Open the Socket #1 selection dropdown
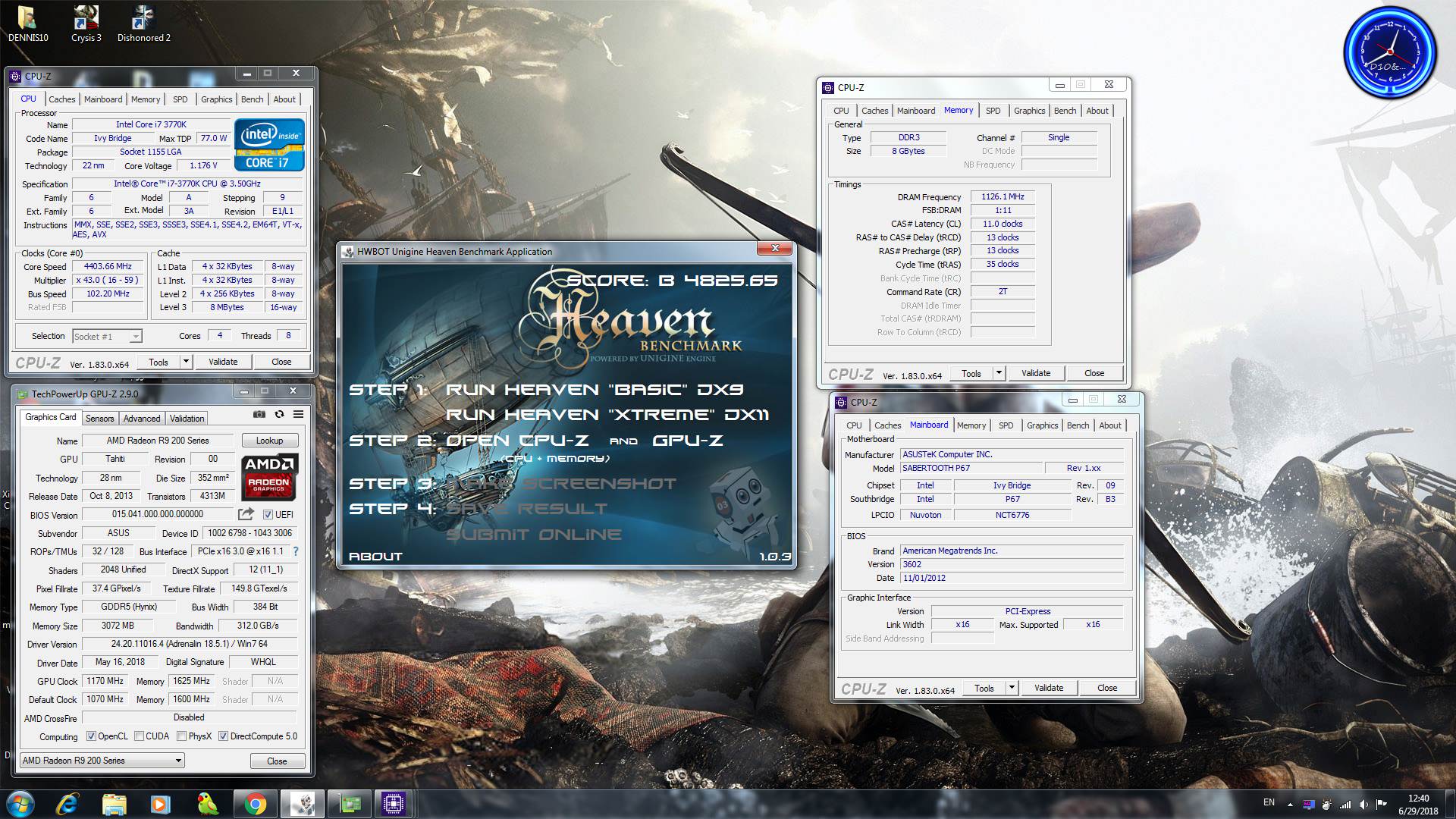The height and width of the screenshot is (819, 1456). [x=107, y=336]
